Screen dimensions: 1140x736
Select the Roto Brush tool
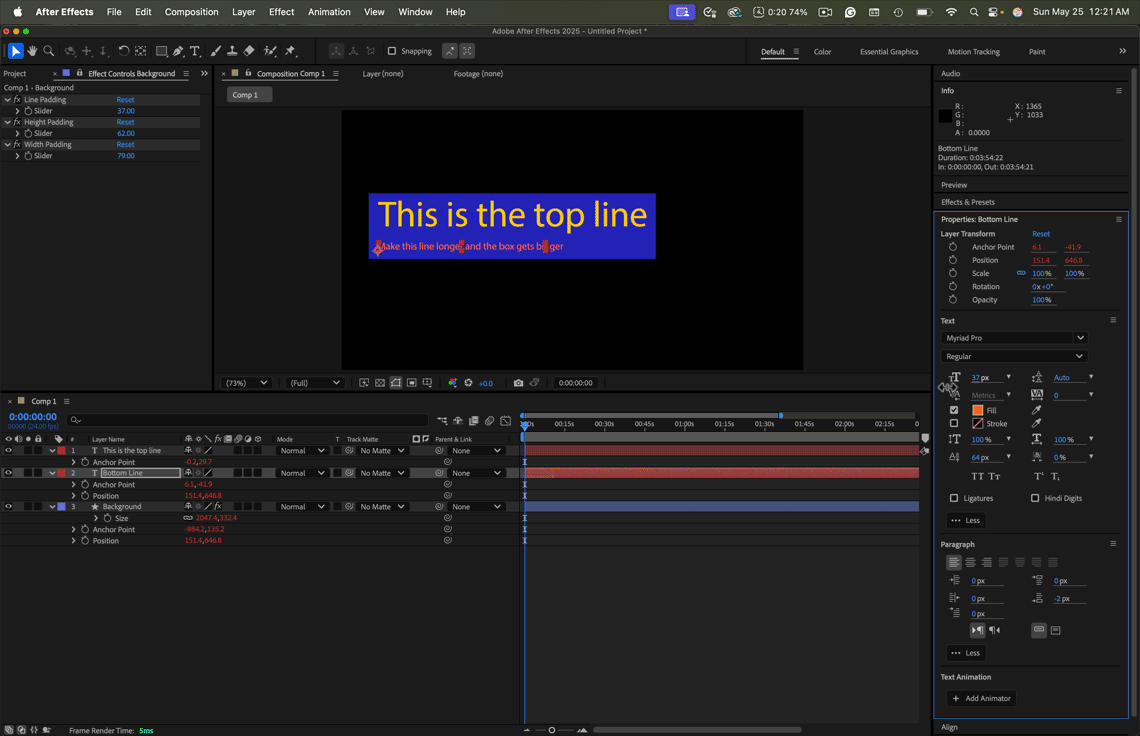pos(270,51)
